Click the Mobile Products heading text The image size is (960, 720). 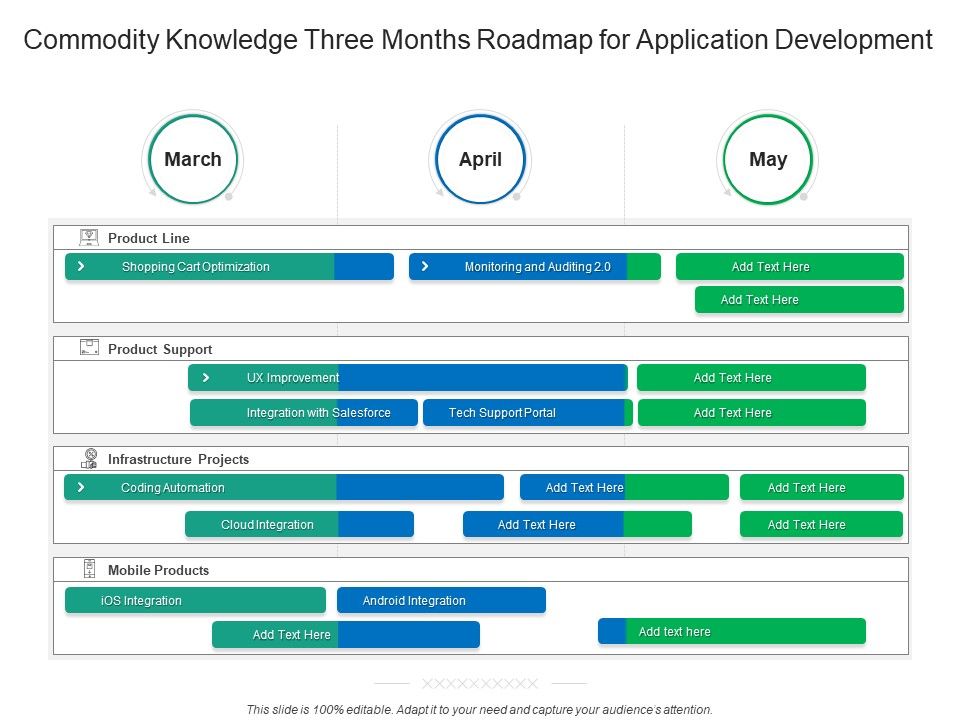(x=159, y=570)
